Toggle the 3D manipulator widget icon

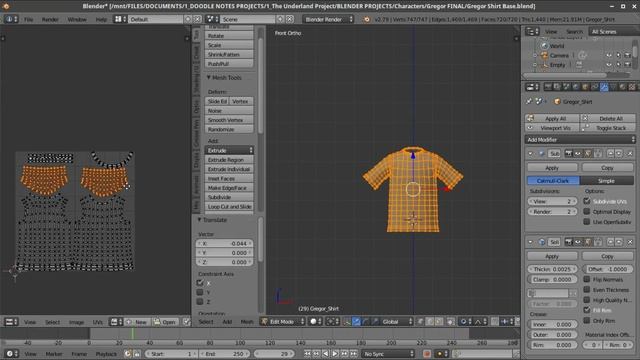pyautogui.click(x=347, y=322)
